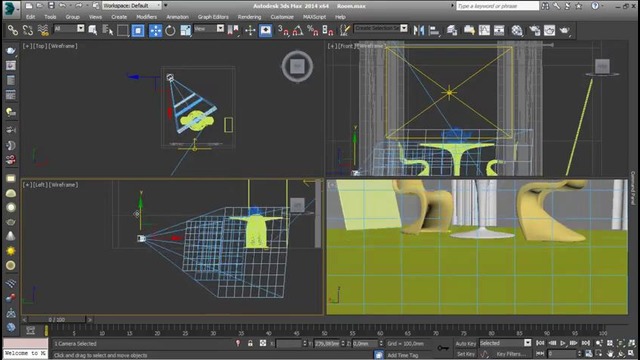Click the Select and Link tool
640x360 pixels.
click(13, 30)
